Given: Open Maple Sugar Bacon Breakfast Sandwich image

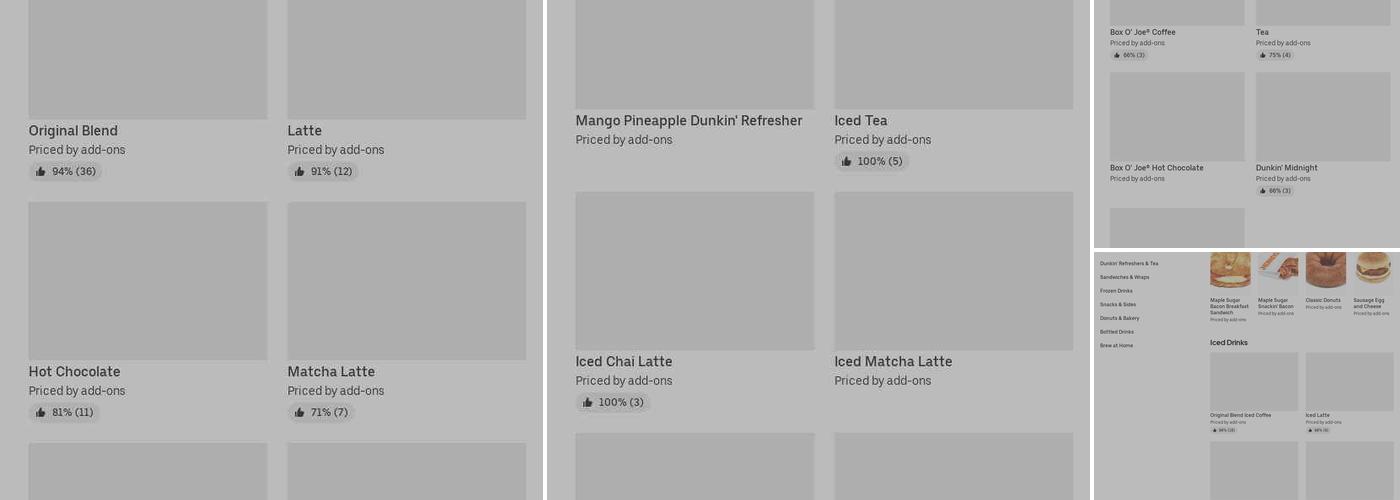Looking at the screenshot, I should click(x=1230, y=270).
